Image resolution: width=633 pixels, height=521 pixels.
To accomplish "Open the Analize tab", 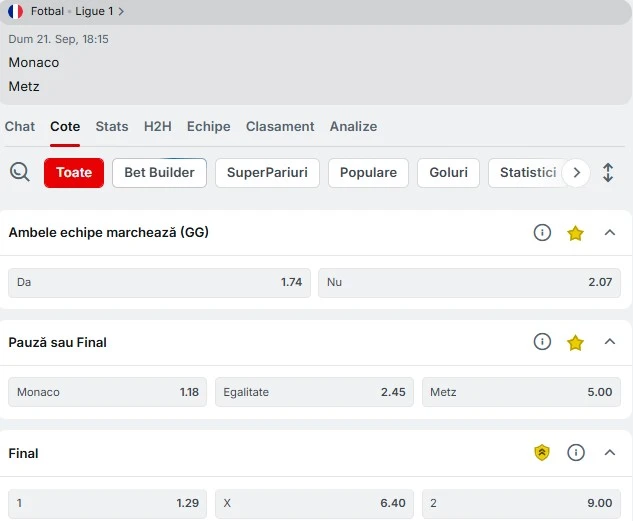I will [354, 126].
